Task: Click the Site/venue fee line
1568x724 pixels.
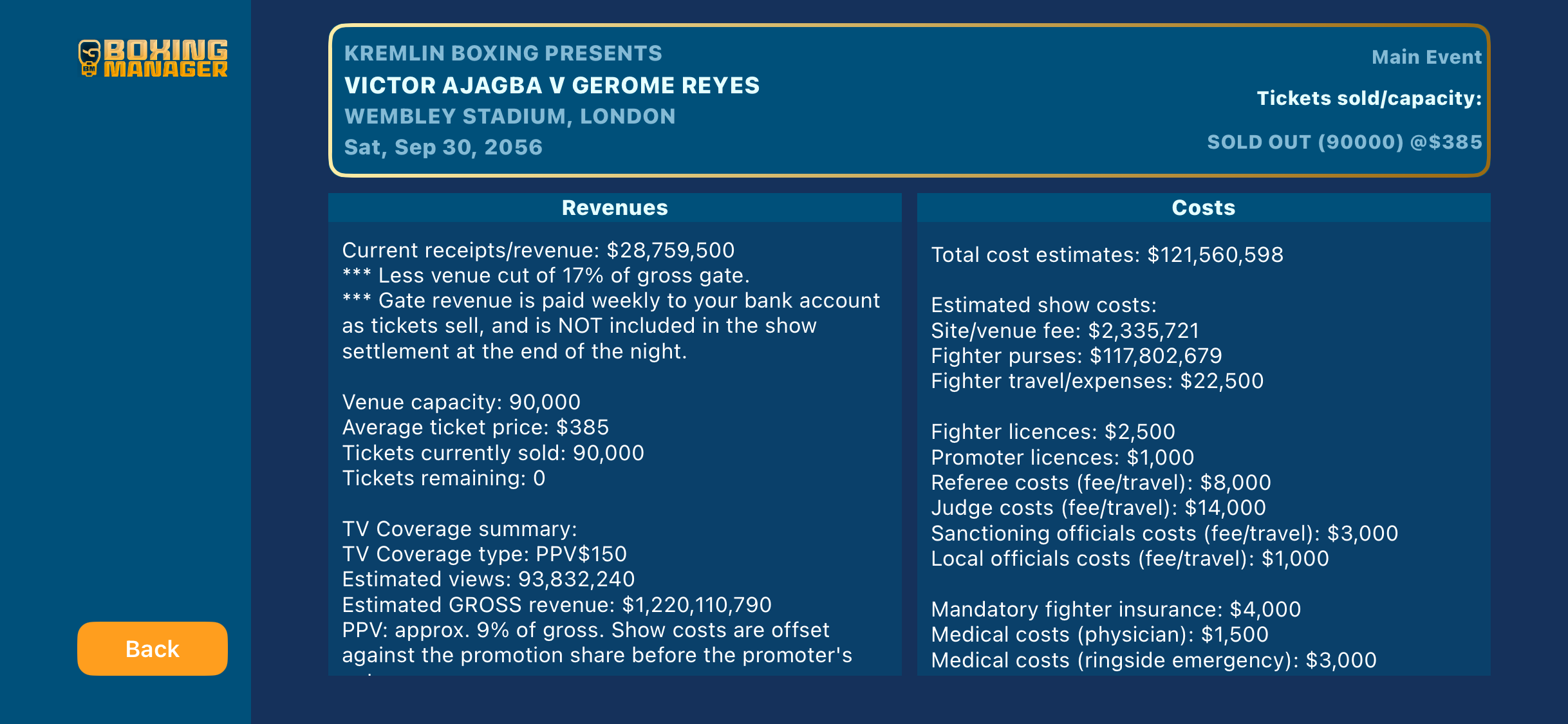Action: [x=1065, y=331]
